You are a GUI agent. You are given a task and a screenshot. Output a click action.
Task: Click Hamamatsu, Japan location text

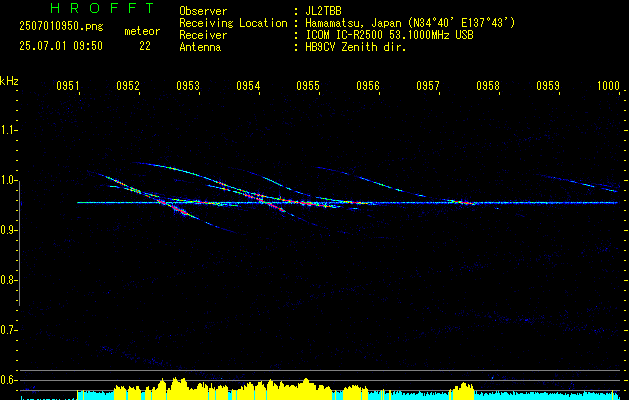410,23
